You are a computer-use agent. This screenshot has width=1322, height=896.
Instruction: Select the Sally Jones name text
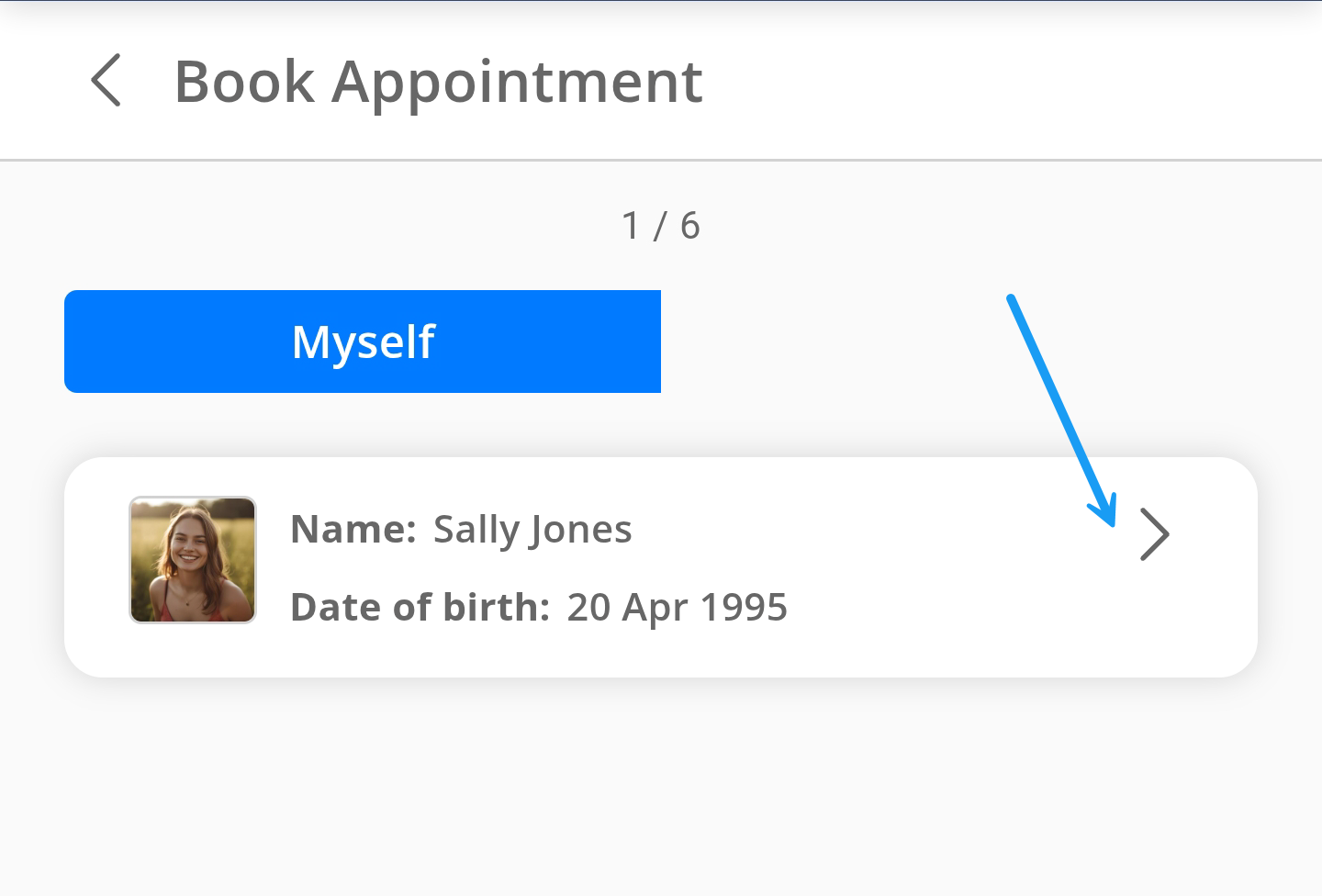click(532, 530)
